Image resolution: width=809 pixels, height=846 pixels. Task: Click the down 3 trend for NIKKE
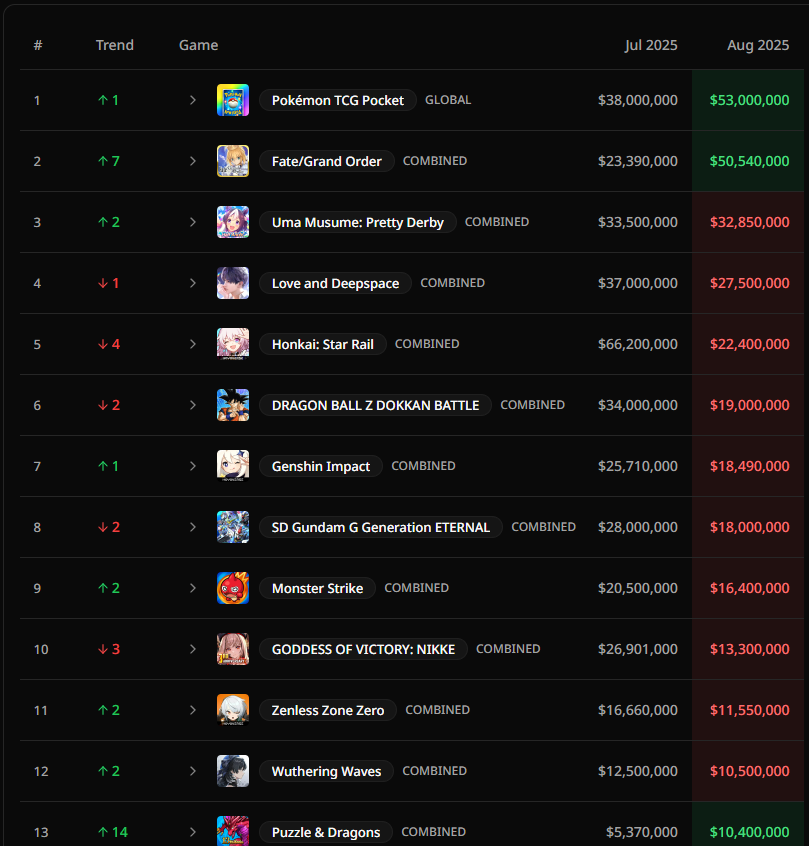click(x=108, y=649)
